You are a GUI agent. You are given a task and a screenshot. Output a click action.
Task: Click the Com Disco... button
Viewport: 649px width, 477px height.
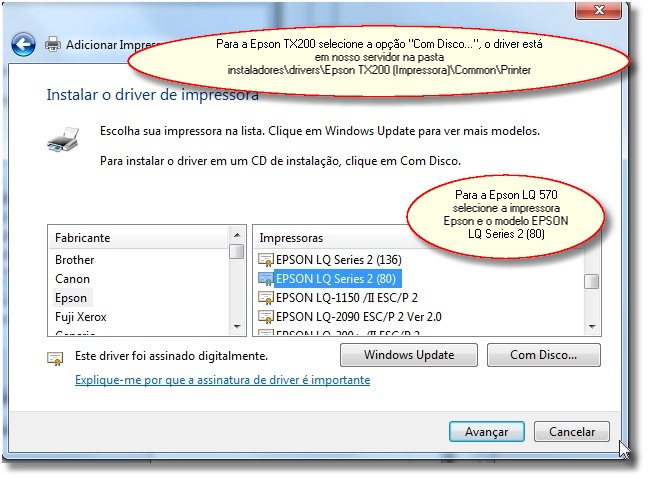543,355
